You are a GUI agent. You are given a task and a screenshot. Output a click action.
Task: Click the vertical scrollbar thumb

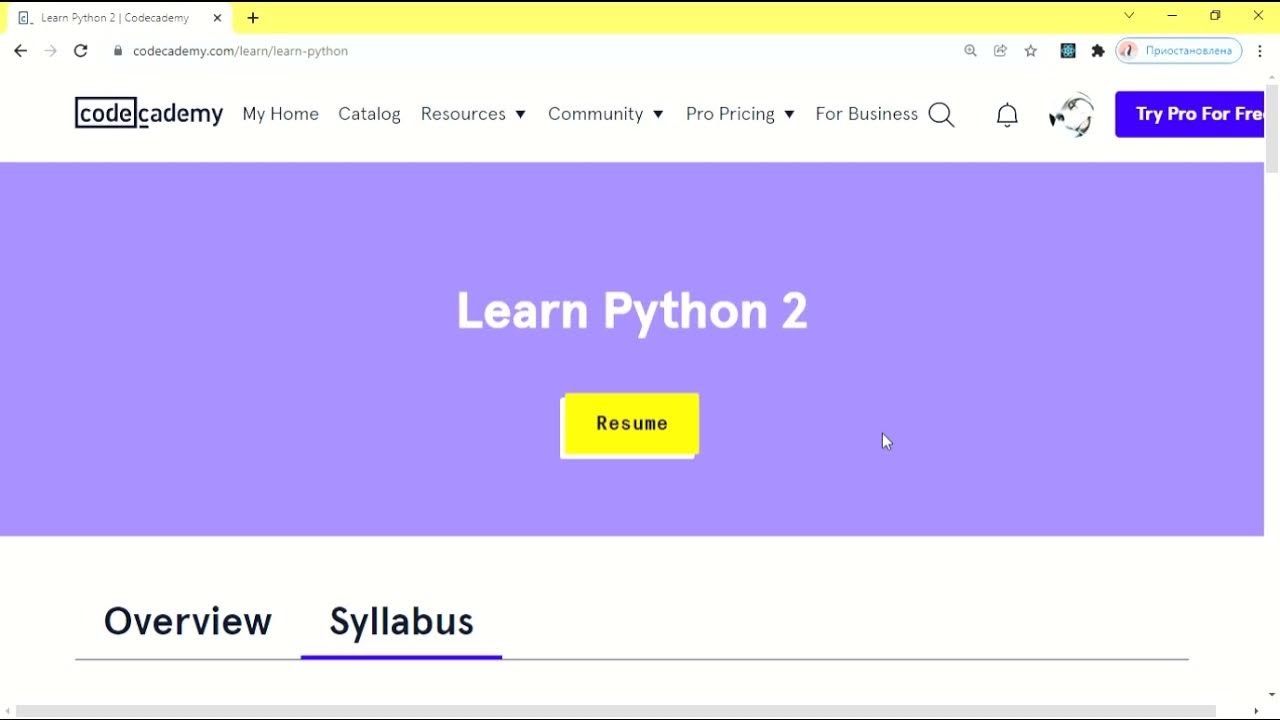(x=1272, y=130)
